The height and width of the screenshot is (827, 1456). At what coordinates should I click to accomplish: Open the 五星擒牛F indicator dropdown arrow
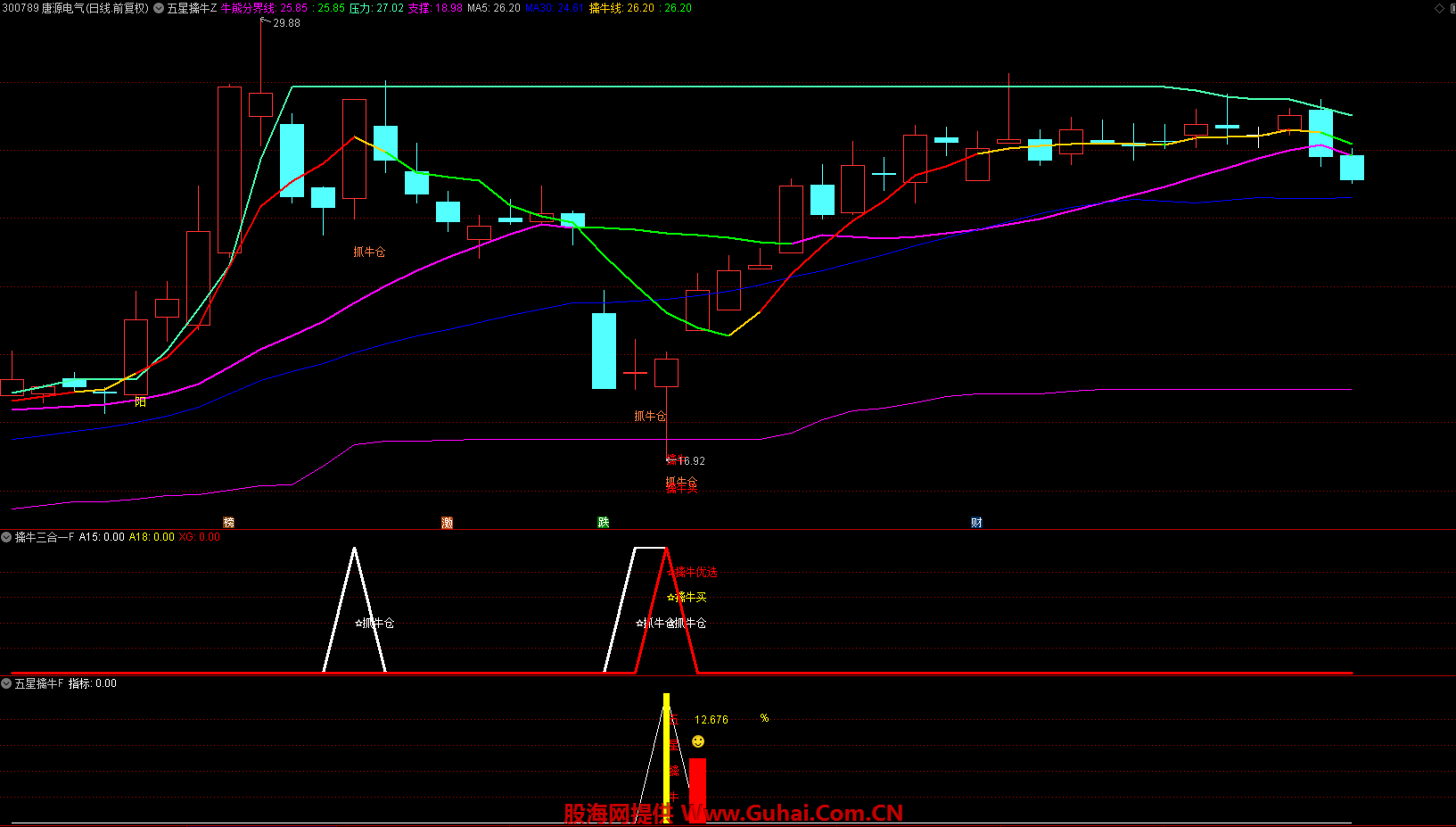pos(6,683)
